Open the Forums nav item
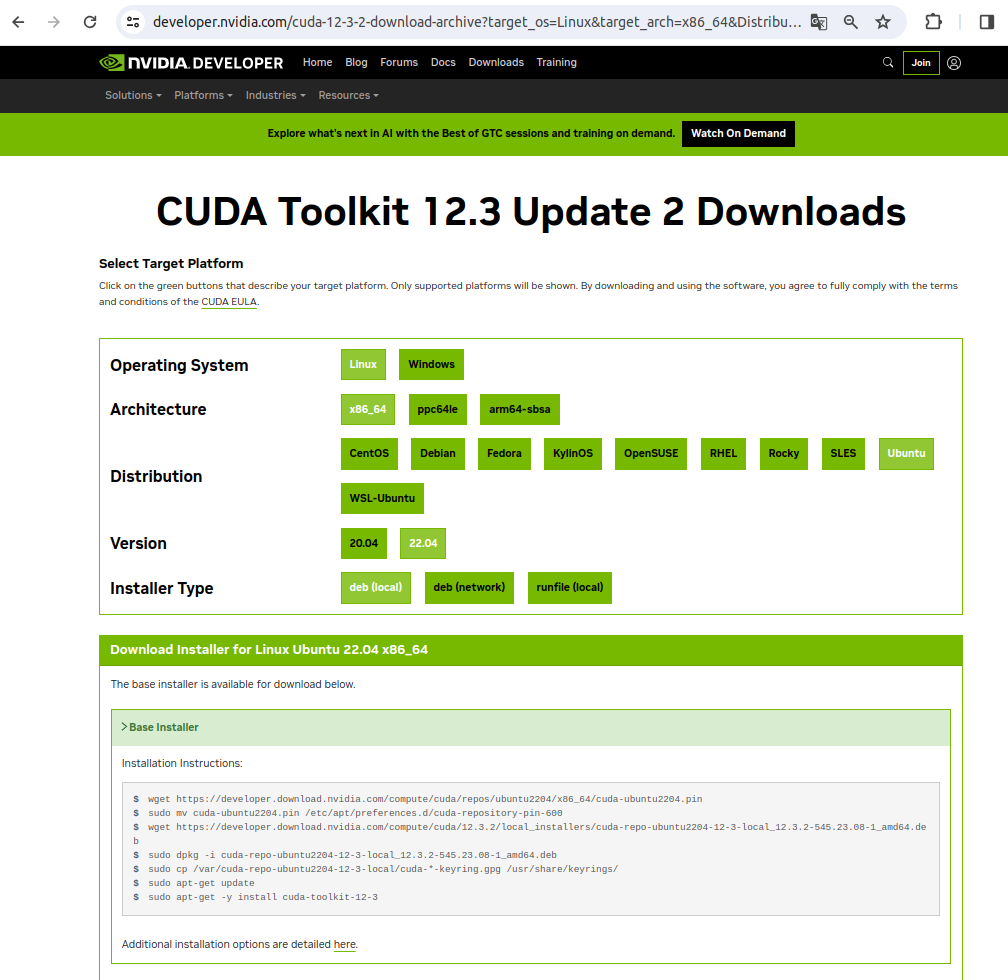The height and width of the screenshot is (980, 1008). (399, 62)
